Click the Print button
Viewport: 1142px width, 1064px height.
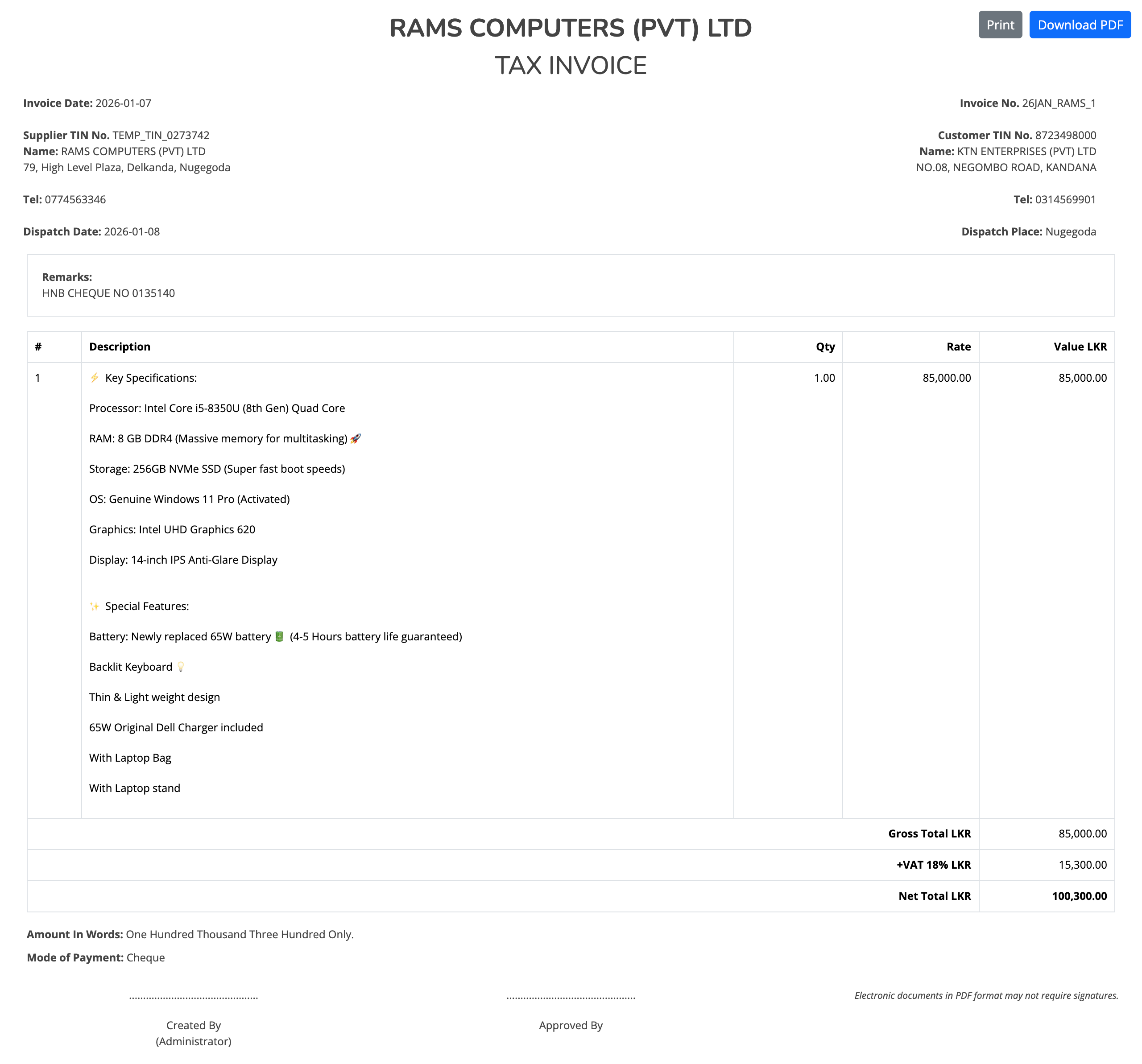click(x=1001, y=25)
